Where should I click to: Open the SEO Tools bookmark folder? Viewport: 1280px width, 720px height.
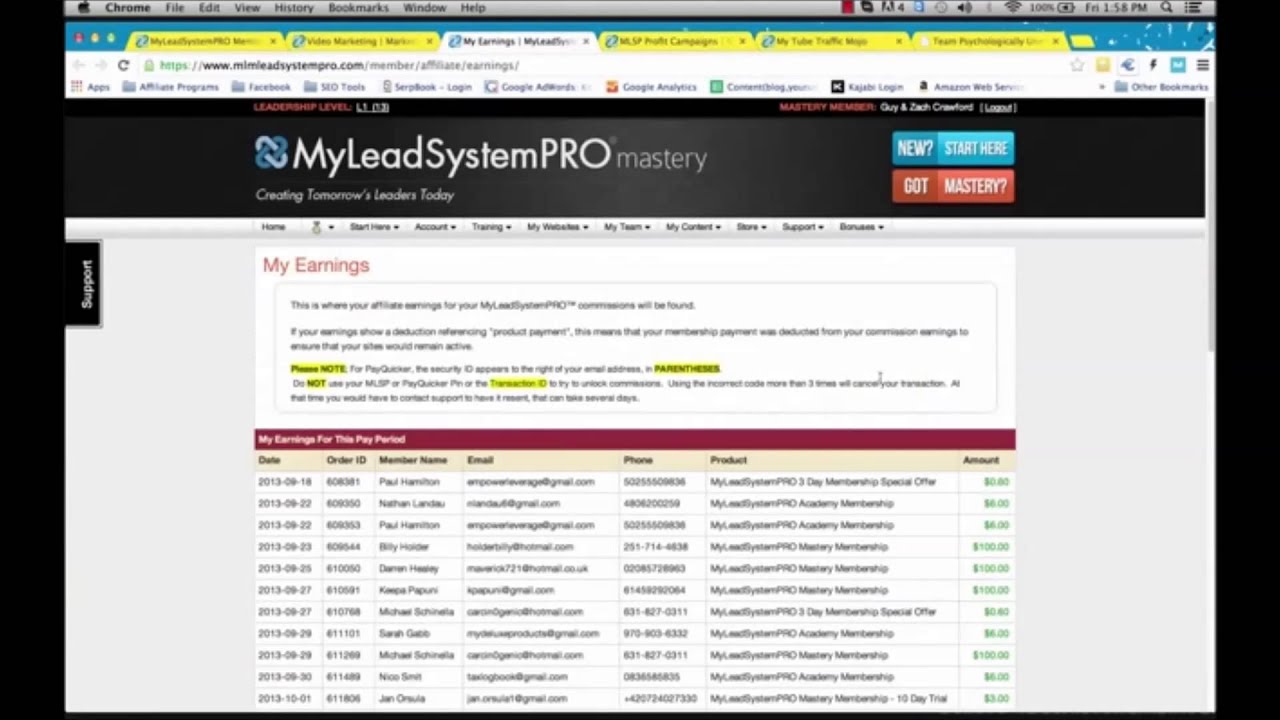click(x=334, y=87)
